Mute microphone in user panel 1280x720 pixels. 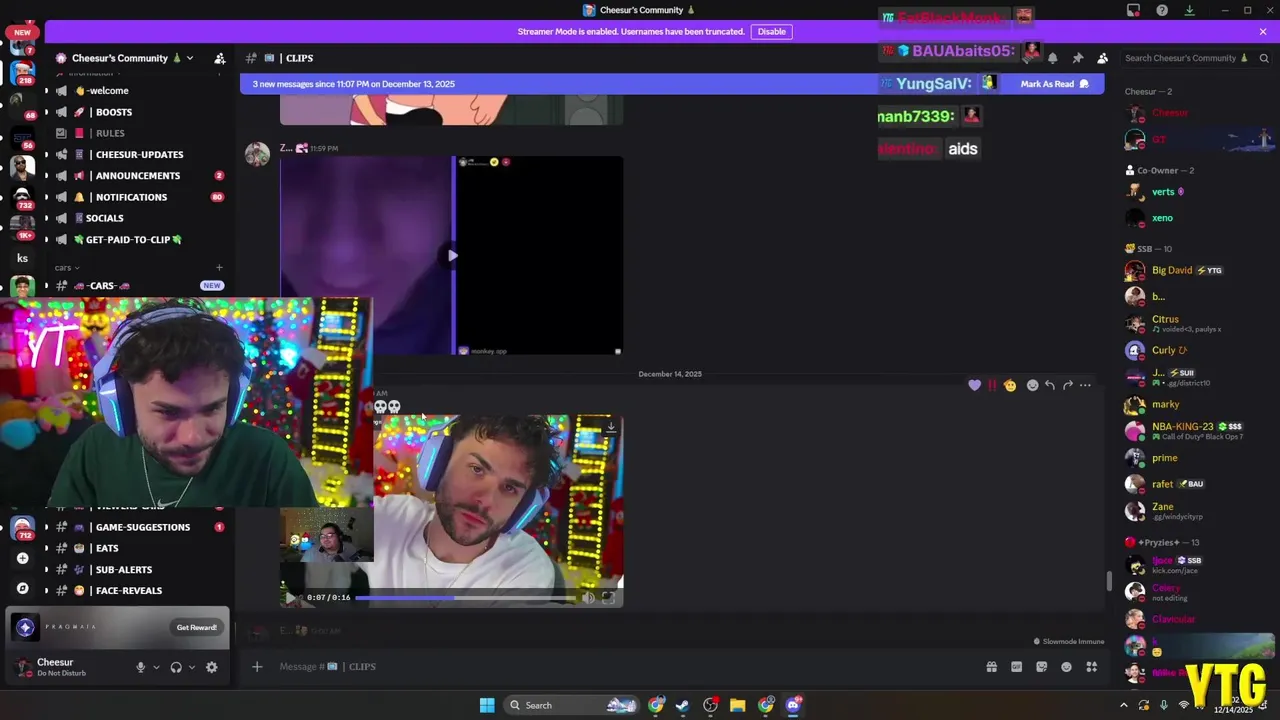tap(140, 667)
